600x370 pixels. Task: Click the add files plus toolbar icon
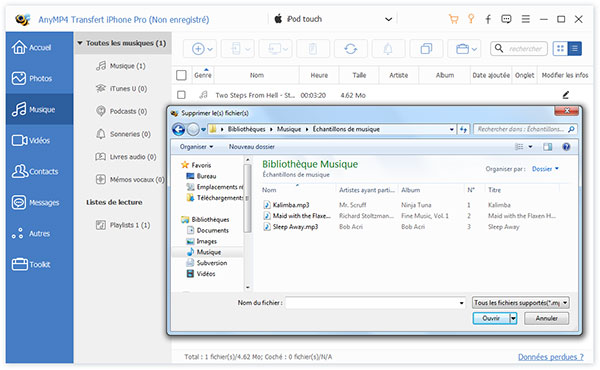point(200,49)
